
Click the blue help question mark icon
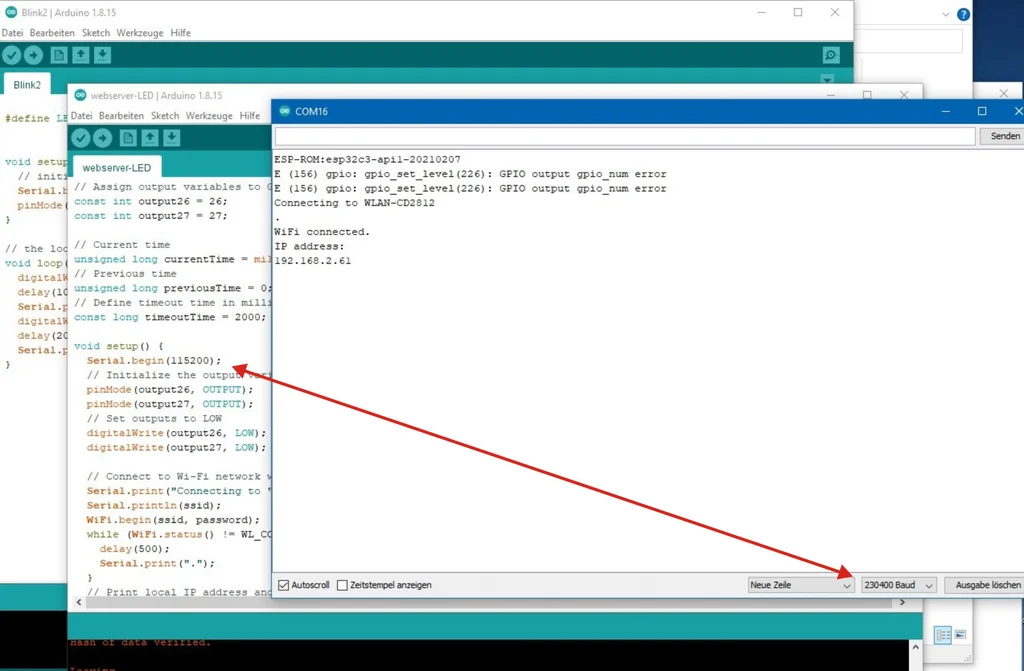(x=963, y=14)
